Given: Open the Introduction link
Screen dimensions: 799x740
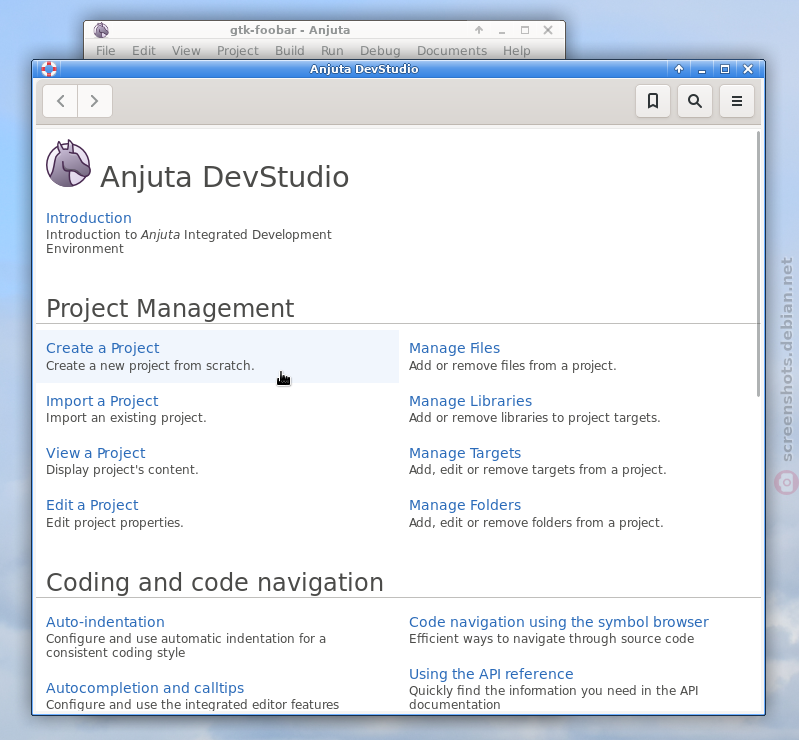Looking at the screenshot, I should pyautogui.click(x=89, y=218).
